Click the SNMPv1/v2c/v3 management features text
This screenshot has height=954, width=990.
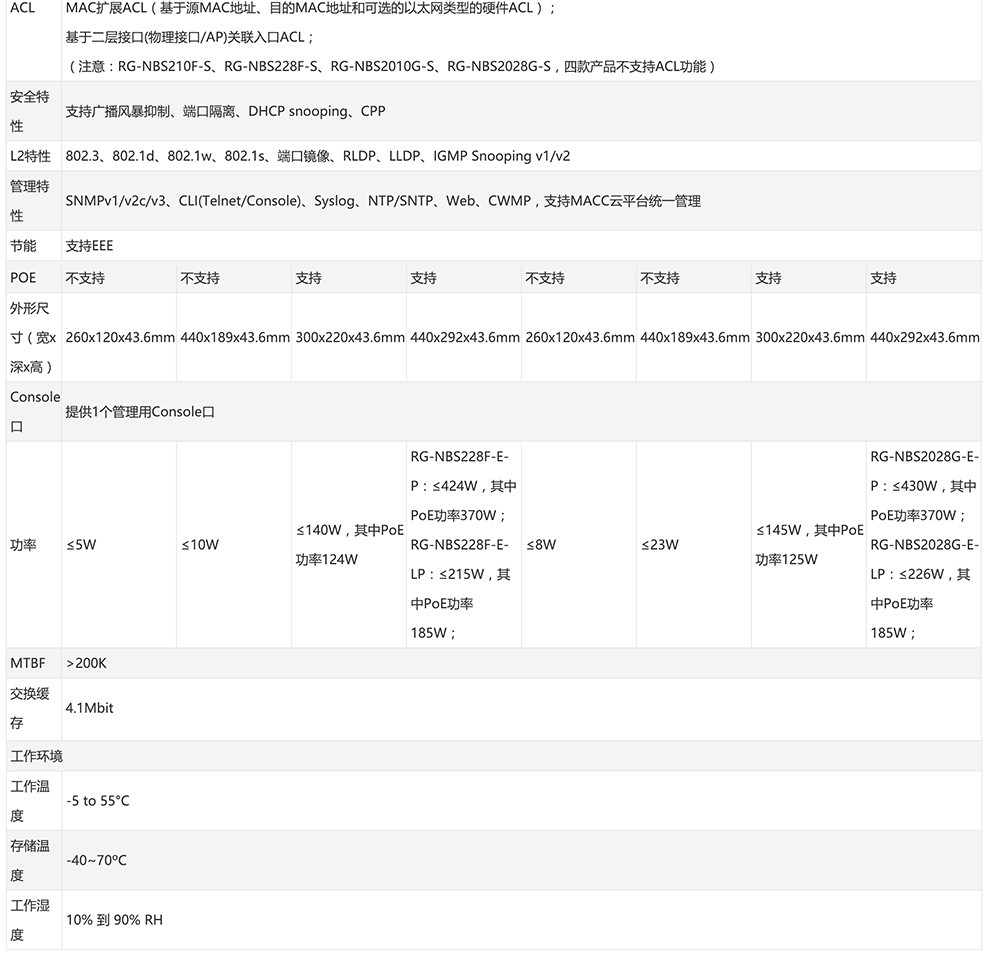383,201
